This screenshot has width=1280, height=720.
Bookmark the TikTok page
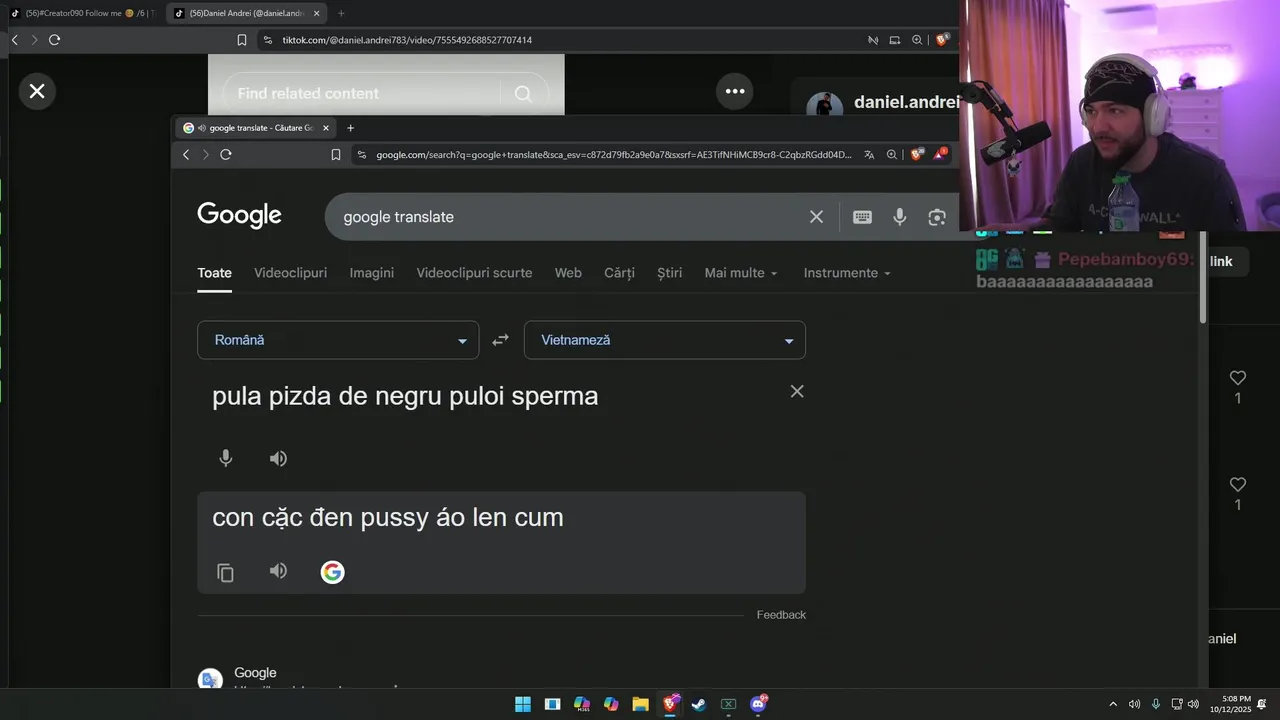(242, 40)
